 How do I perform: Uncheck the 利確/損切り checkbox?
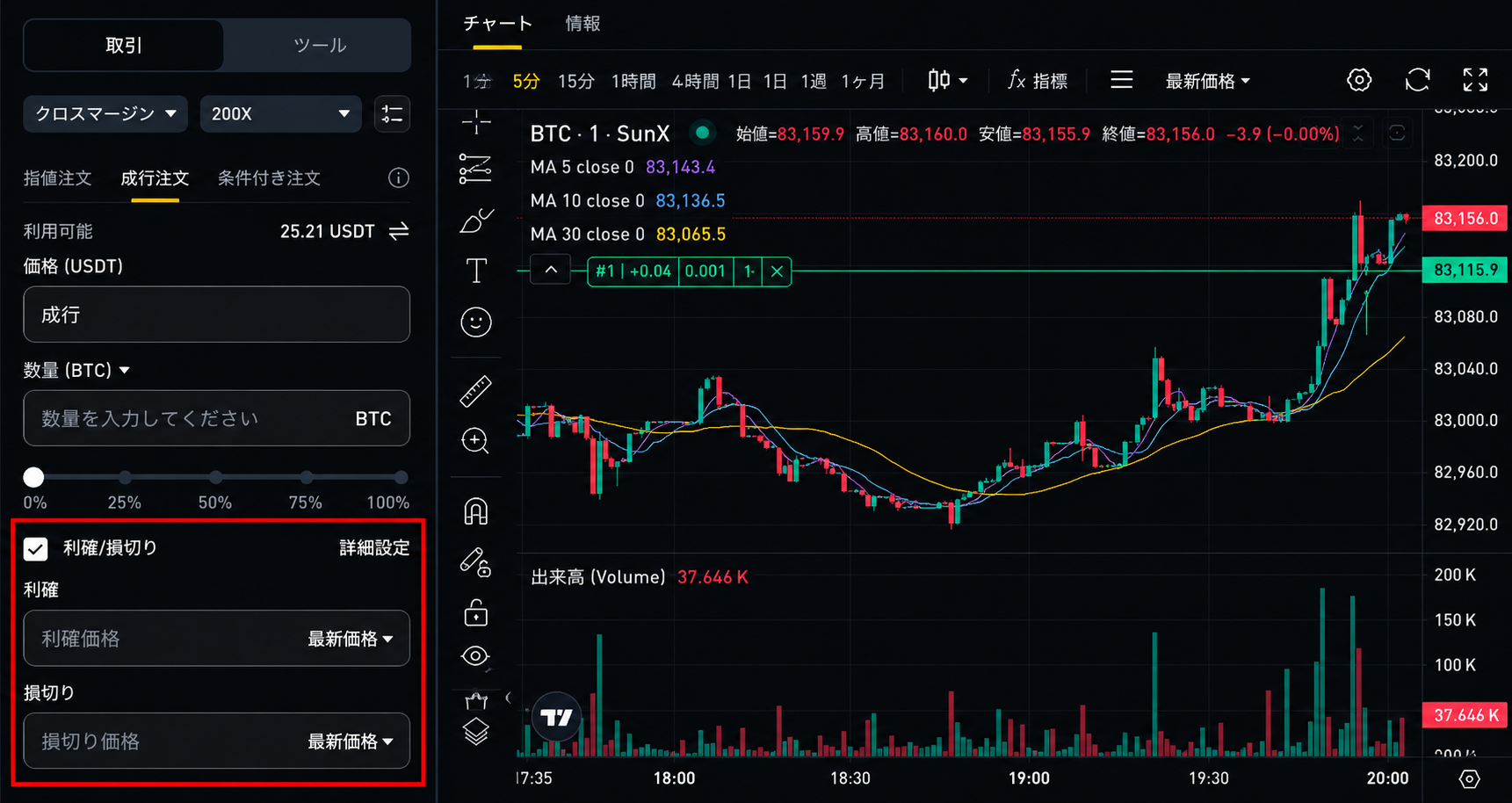(35, 548)
